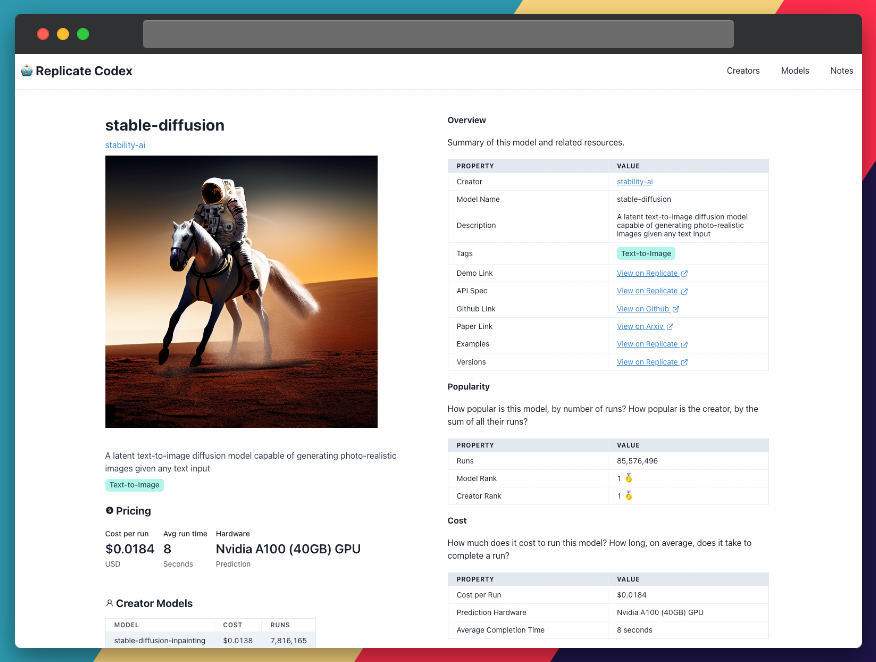Click the 7,816,165 runs cell in Creator Models
Screen dimensions: 876x662
tap(288, 641)
